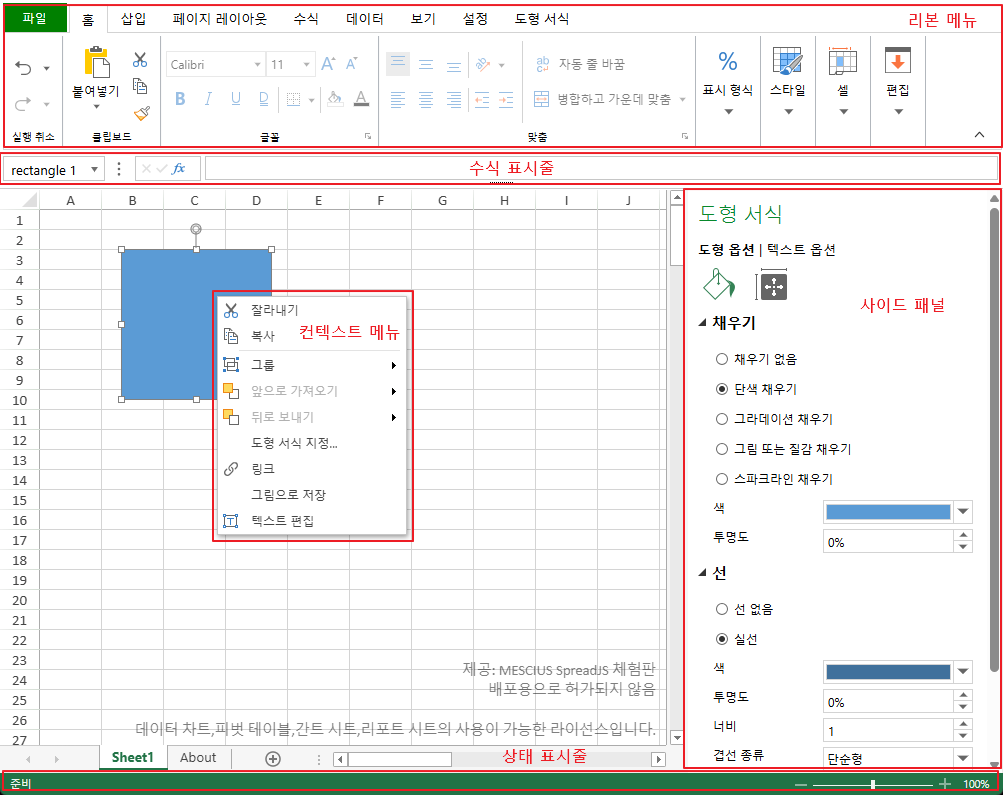Screen dimensions: 1003x795
Task: Click the fill color swatch under 채우기
Action: [888, 512]
